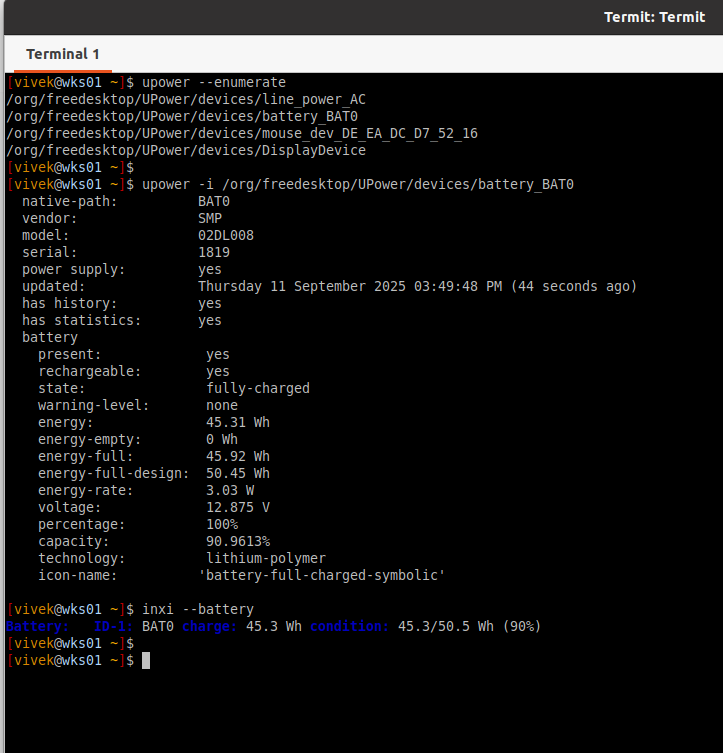This screenshot has width=723, height=753.
Task: Click the energy-full value 45.92 Wh
Action: pyautogui.click(x=238, y=456)
